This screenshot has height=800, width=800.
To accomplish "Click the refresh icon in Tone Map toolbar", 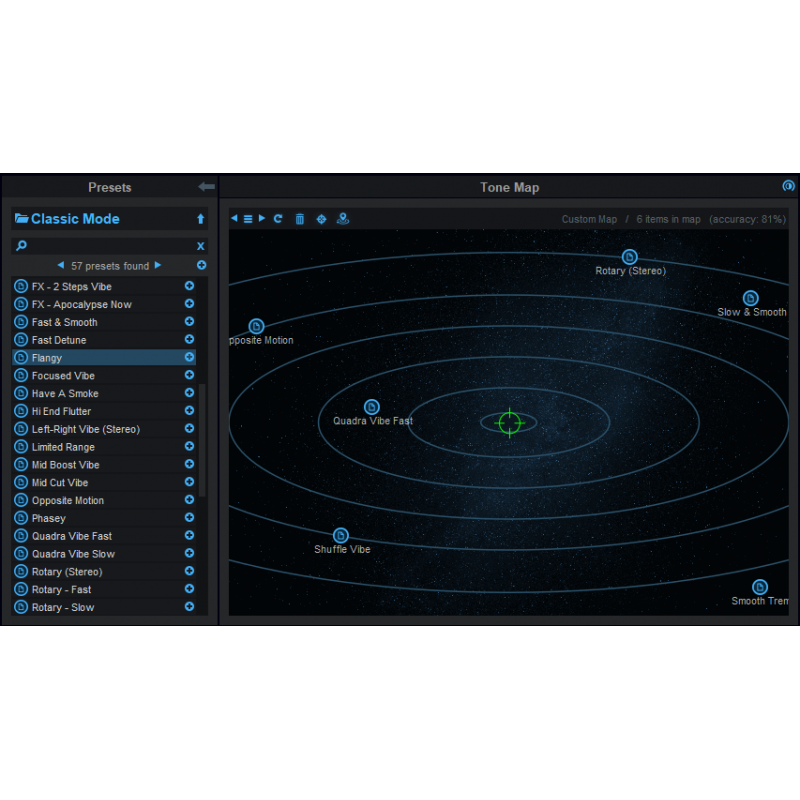I will (x=278, y=219).
